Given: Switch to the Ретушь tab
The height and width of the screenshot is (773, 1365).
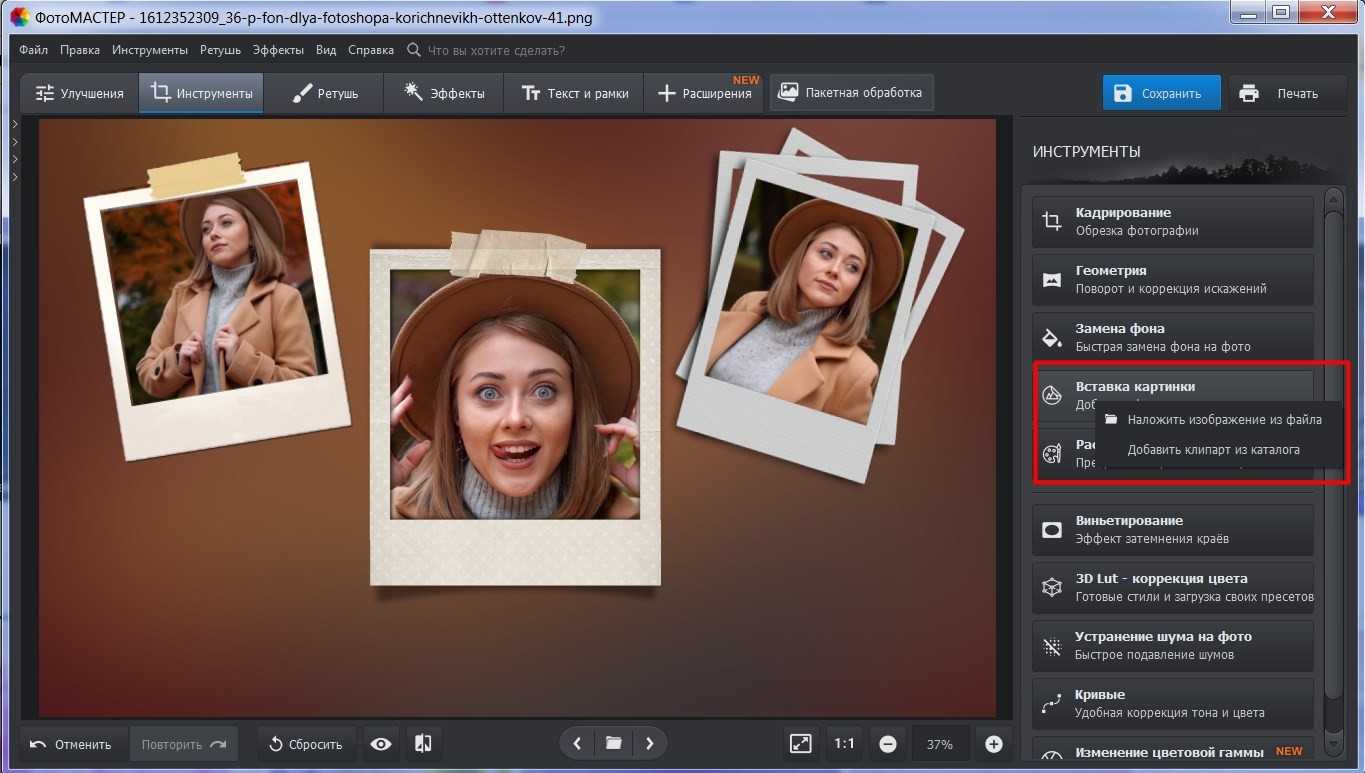Looking at the screenshot, I should (x=325, y=94).
